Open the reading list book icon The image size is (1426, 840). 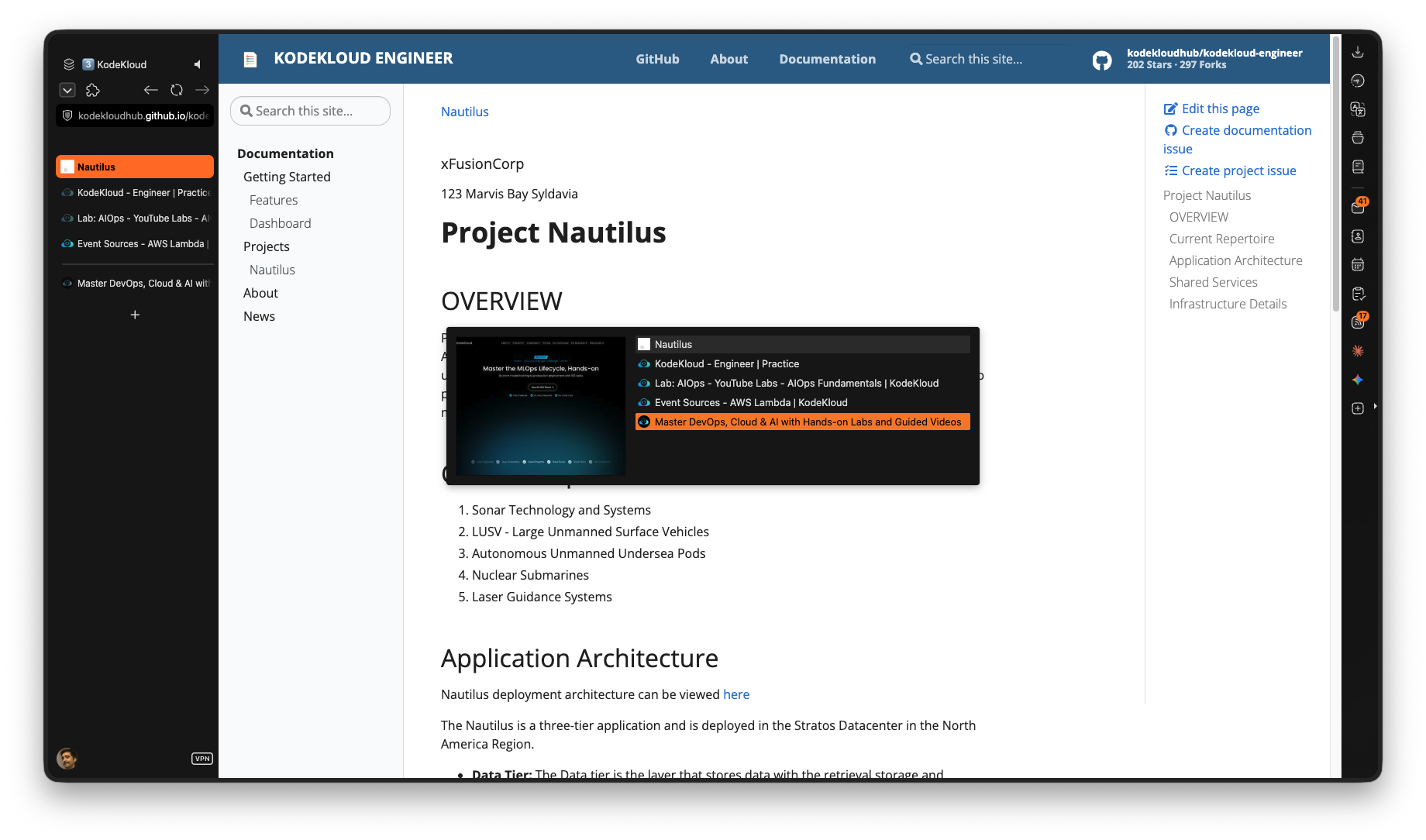coord(1358,167)
